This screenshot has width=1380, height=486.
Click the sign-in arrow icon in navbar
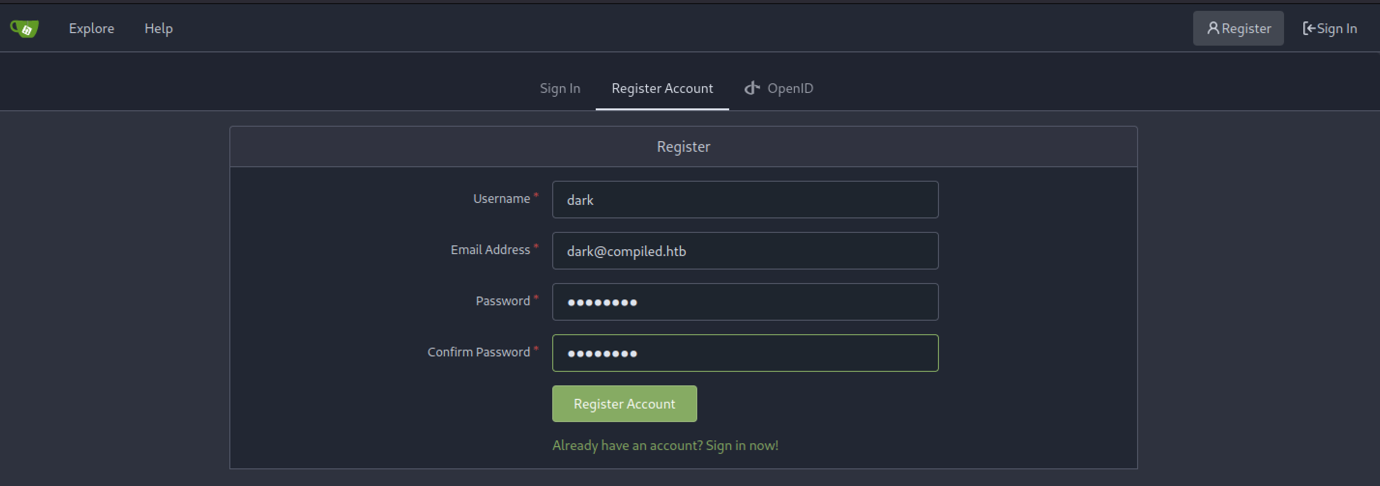pos(1308,28)
